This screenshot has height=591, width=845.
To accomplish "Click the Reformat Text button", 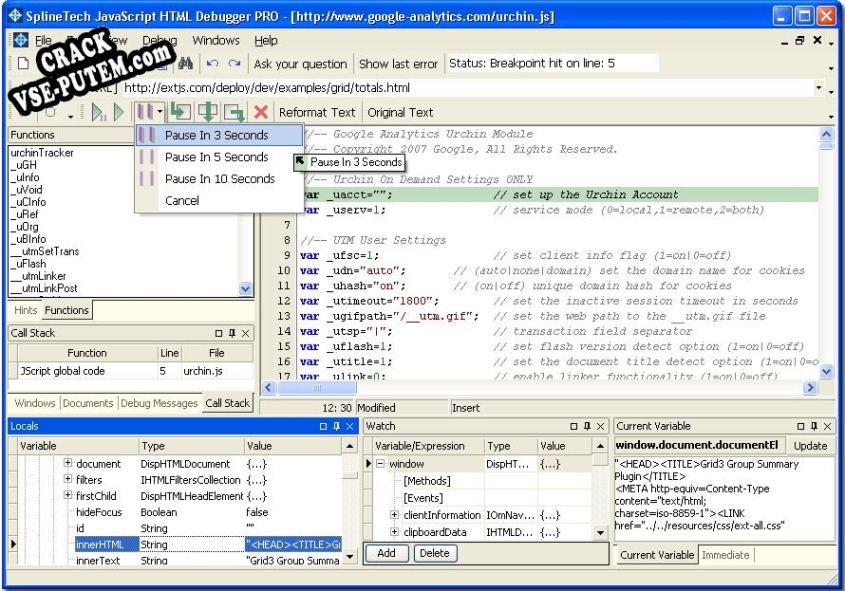I will click(316, 112).
